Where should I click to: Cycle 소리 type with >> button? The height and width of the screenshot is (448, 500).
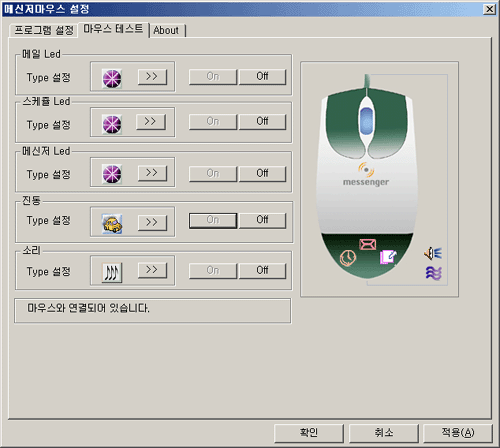[152, 270]
